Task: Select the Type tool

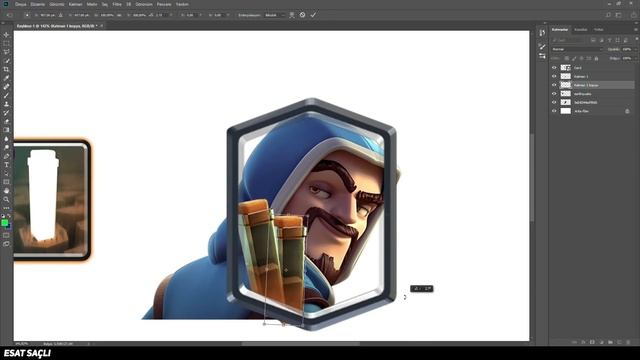Action: 6,165
